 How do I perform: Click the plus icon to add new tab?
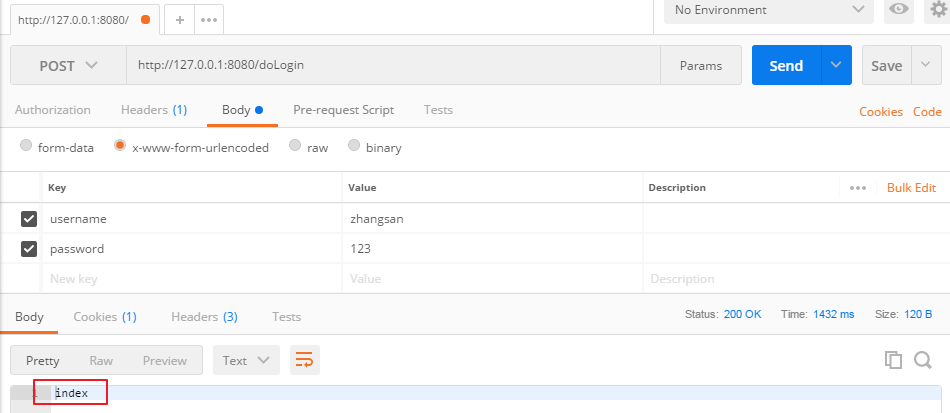click(x=180, y=19)
